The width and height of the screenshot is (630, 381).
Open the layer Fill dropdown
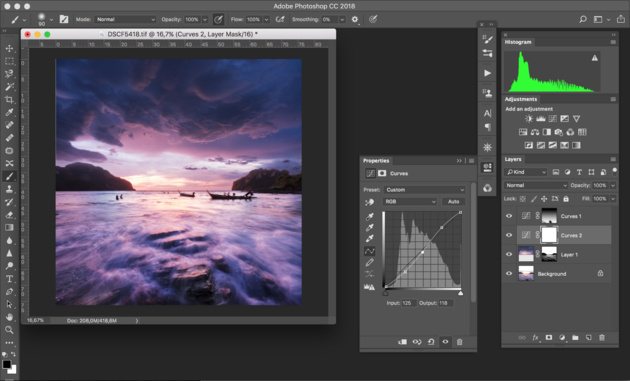[x=613, y=199]
